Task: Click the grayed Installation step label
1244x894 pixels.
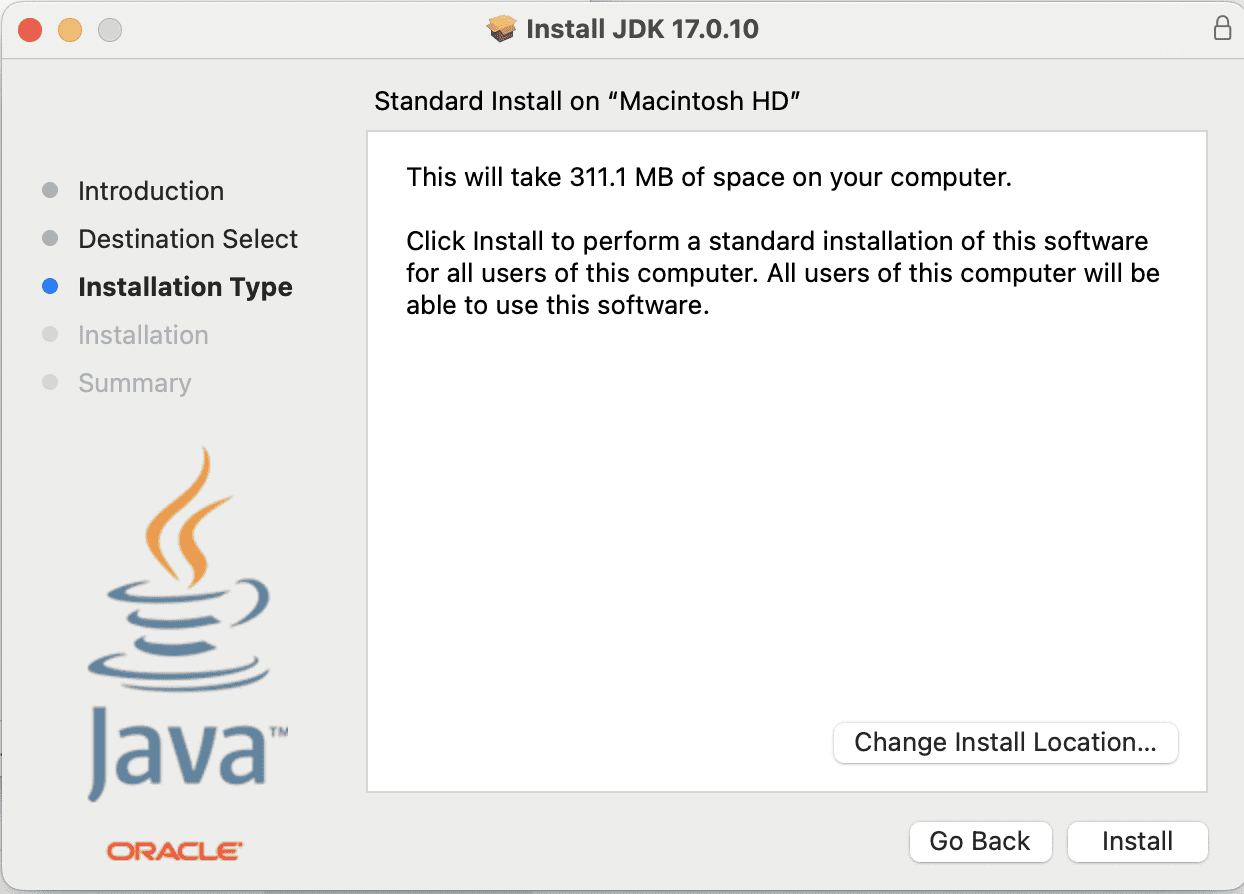Action: (x=143, y=335)
